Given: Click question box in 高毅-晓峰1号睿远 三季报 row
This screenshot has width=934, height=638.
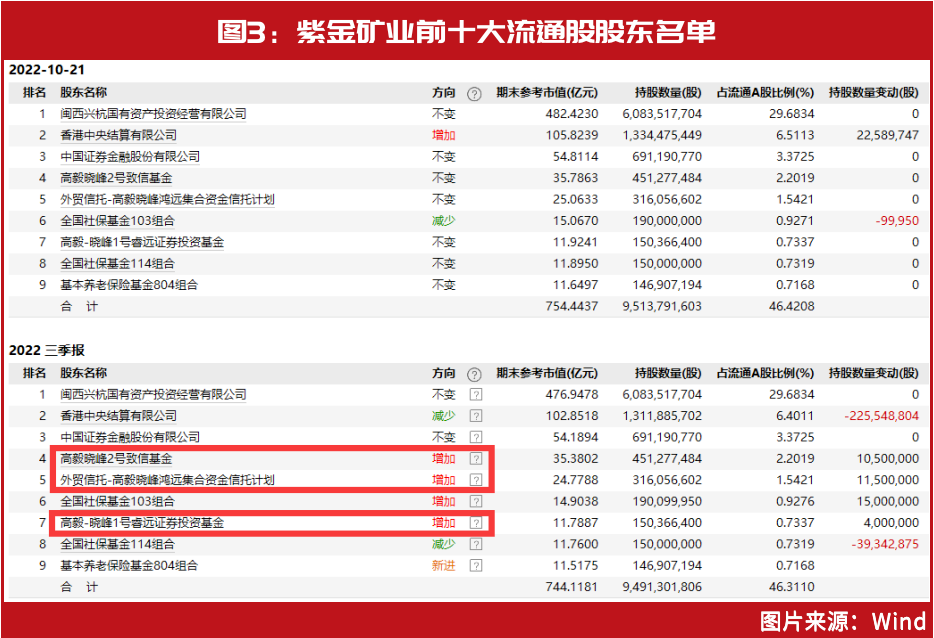Looking at the screenshot, I should pyautogui.click(x=476, y=523).
